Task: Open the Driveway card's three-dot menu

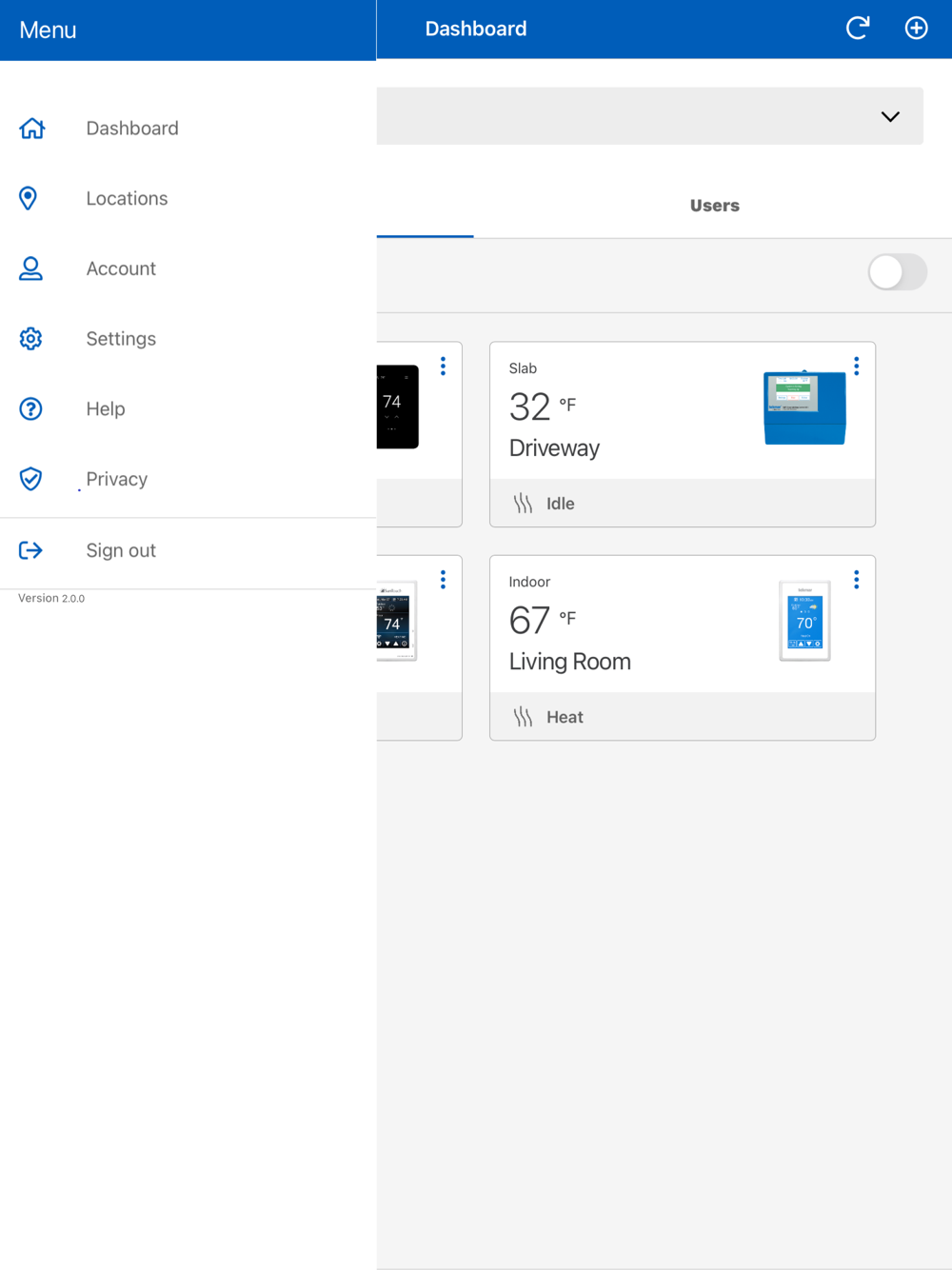Action: (x=857, y=367)
